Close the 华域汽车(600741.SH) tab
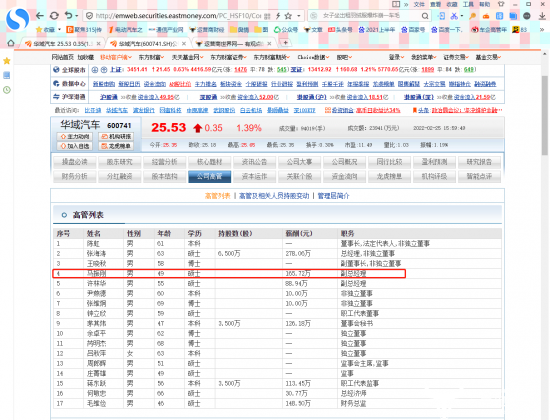550x420 pixels. pyautogui.click(x=184, y=44)
